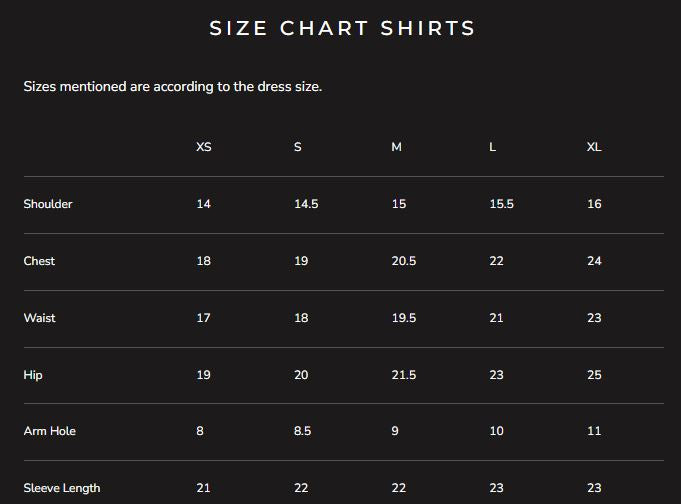Select the Chest value 20.5
The image size is (681, 504).
(x=404, y=261)
